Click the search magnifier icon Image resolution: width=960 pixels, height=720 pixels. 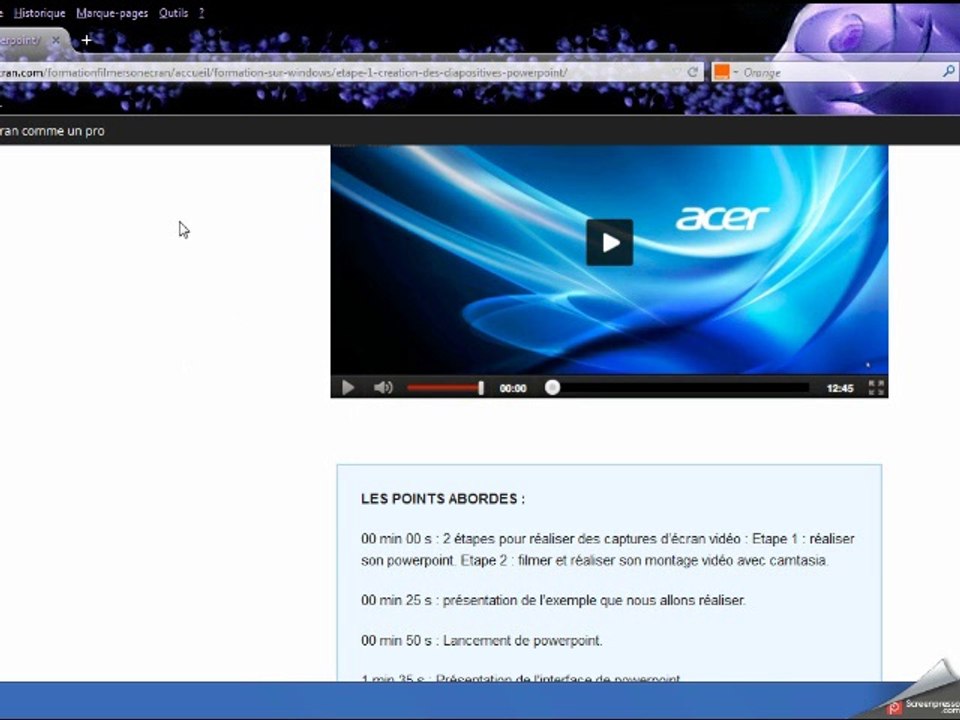pos(948,72)
